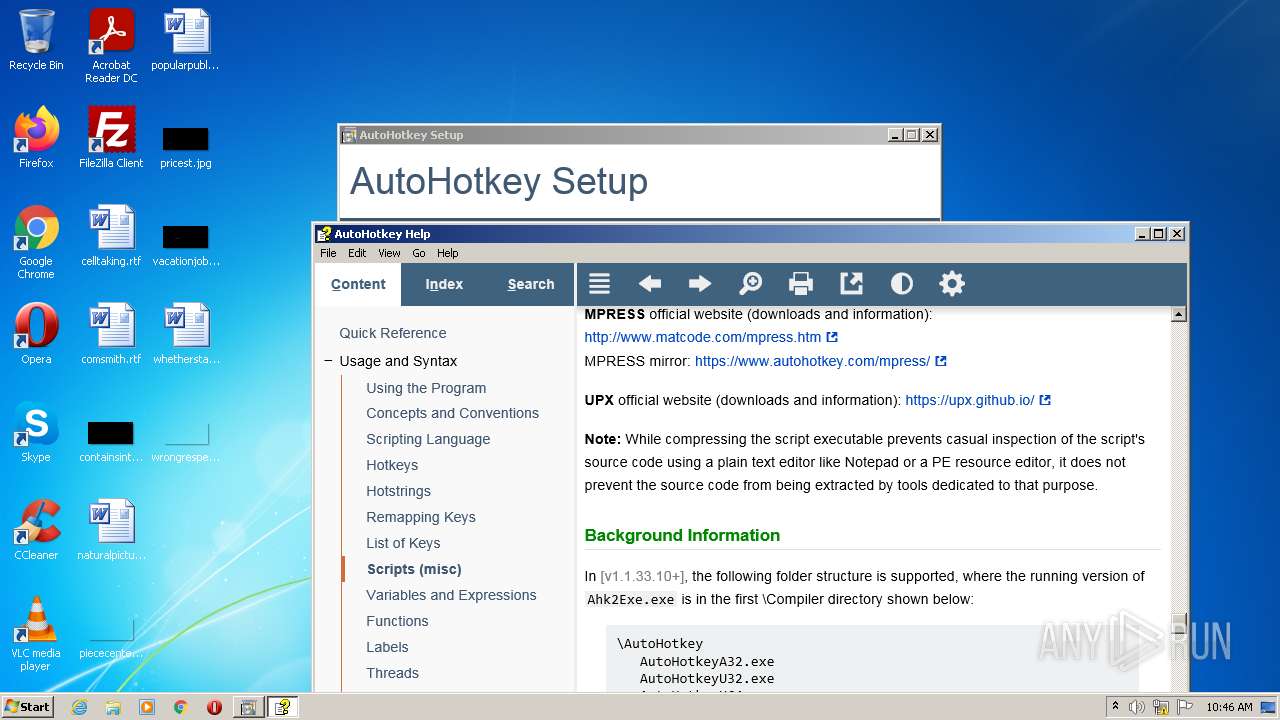Open the Using the Program topic
This screenshot has height=720, width=1280.
tap(426, 388)
